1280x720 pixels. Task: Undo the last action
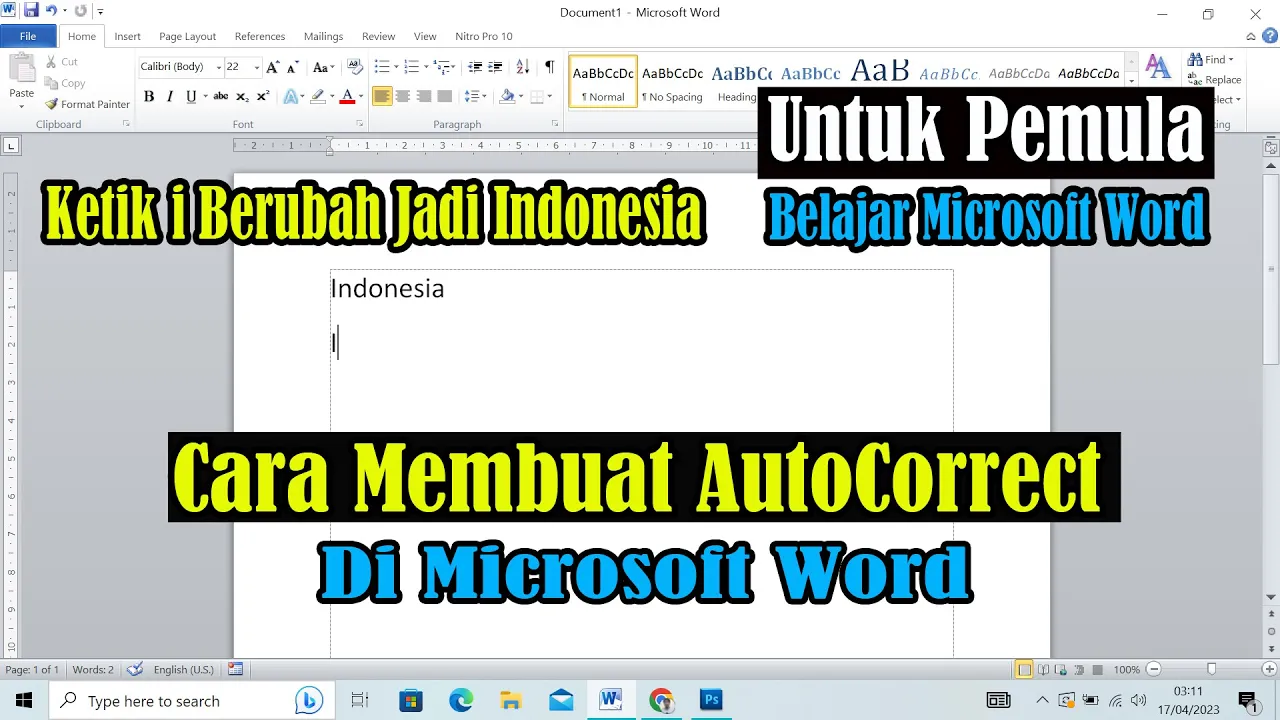[51, 11]
